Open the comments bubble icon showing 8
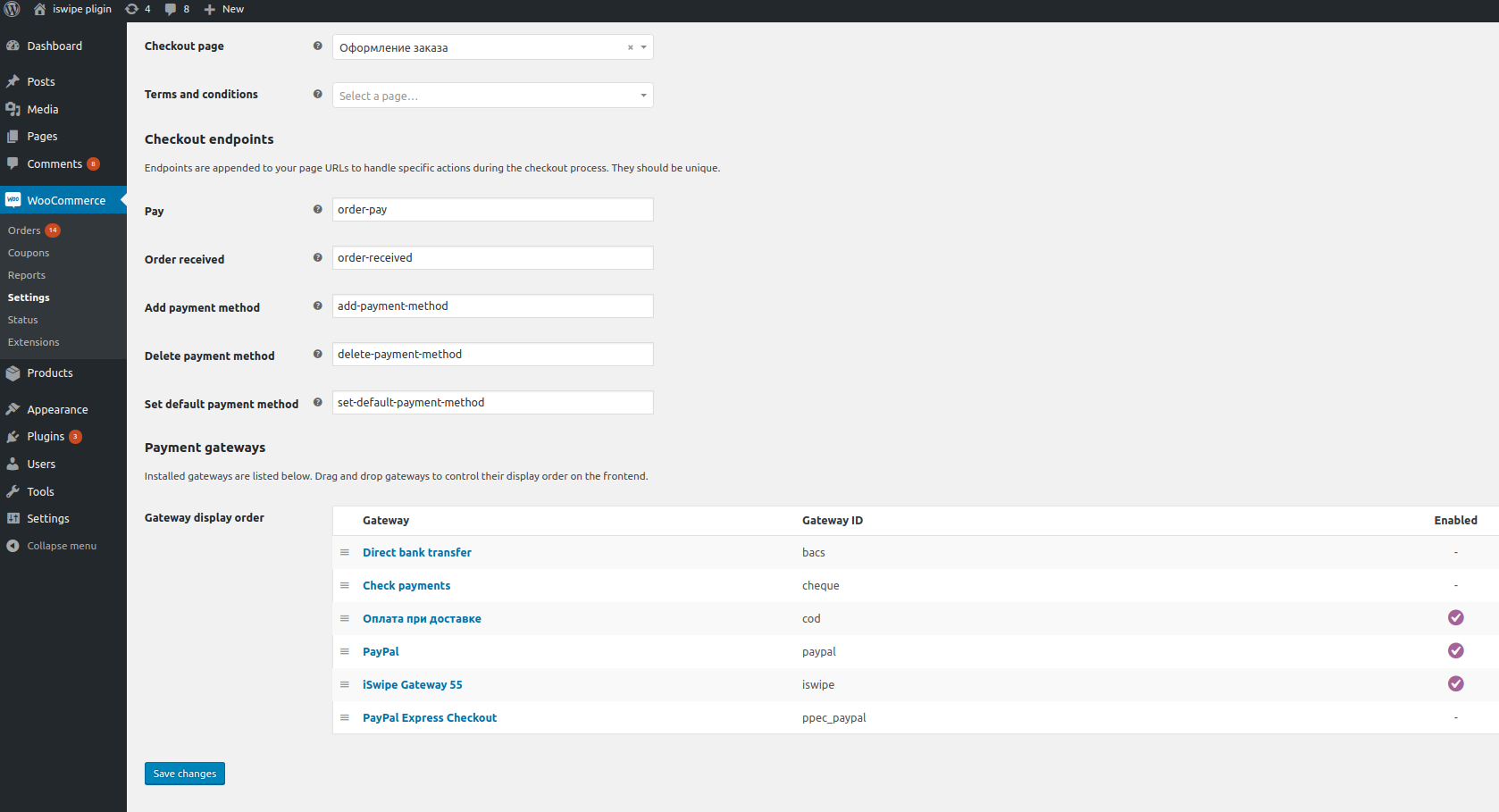This screenshot has height=812, width=1499. click(x=170, y=9)
